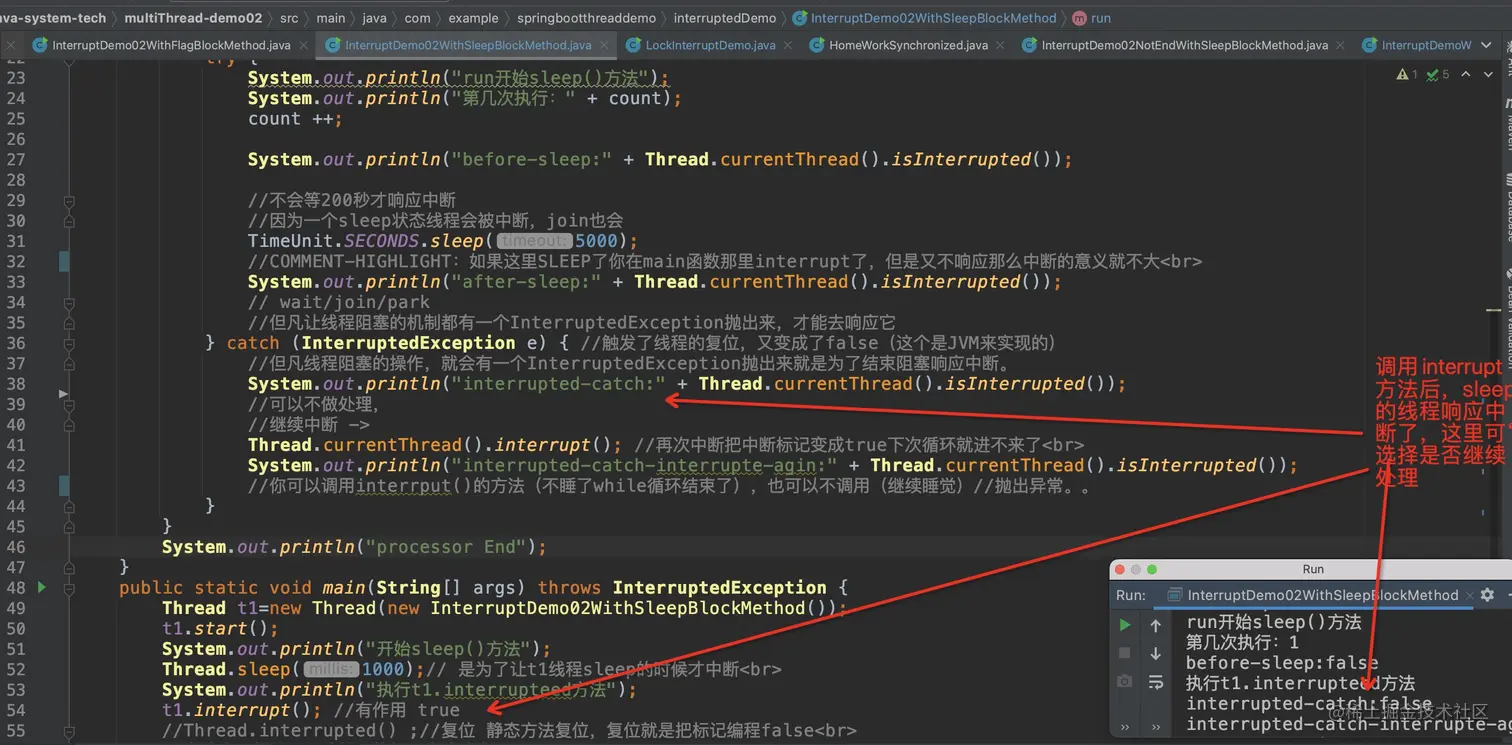Click the timeout: parameter hint on line 31
This screenshot has height=745, width=1512.
click(533, 241)
